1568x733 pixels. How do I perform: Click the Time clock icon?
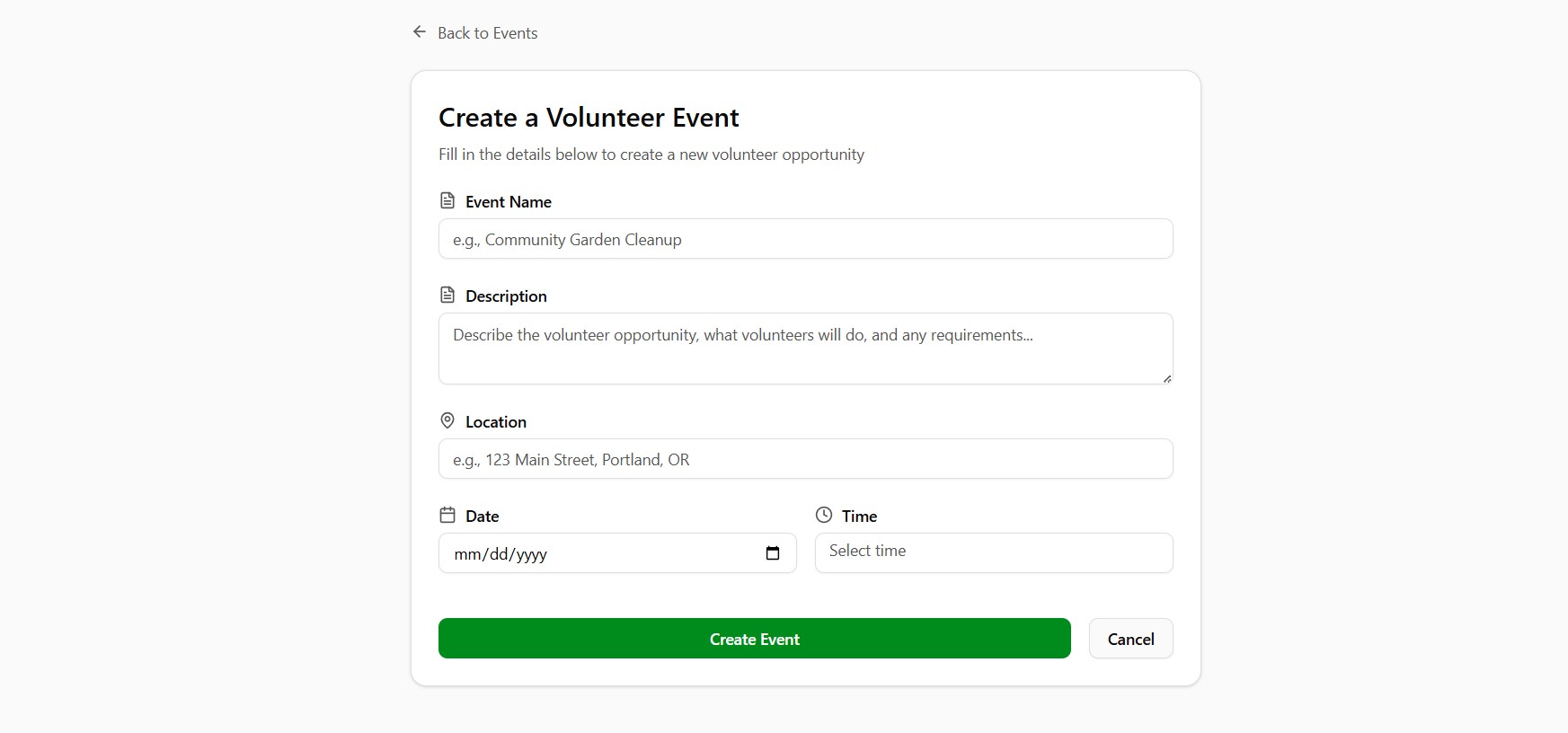(824, 515)
